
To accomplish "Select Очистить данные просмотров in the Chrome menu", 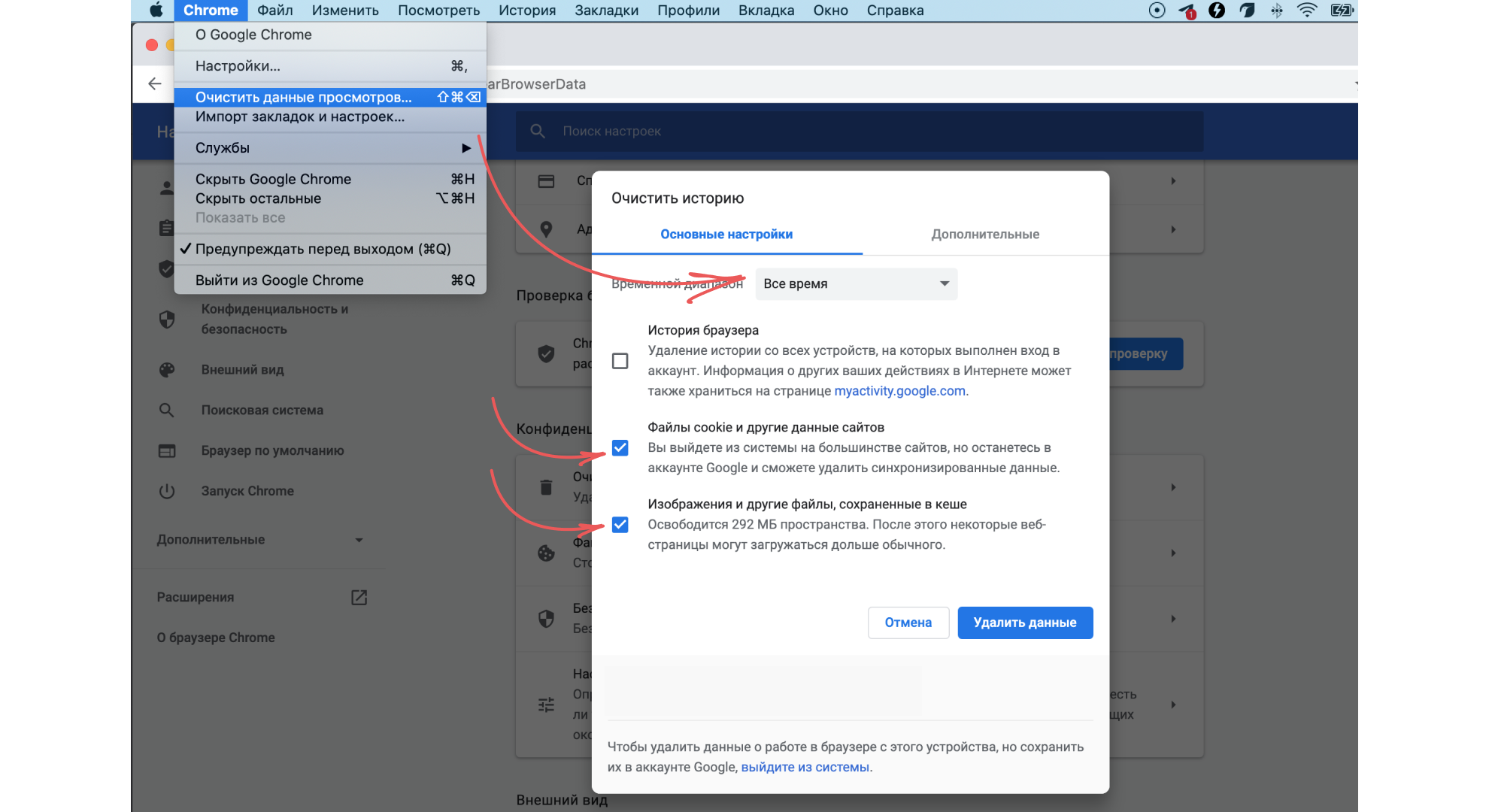I will (330, 97).
